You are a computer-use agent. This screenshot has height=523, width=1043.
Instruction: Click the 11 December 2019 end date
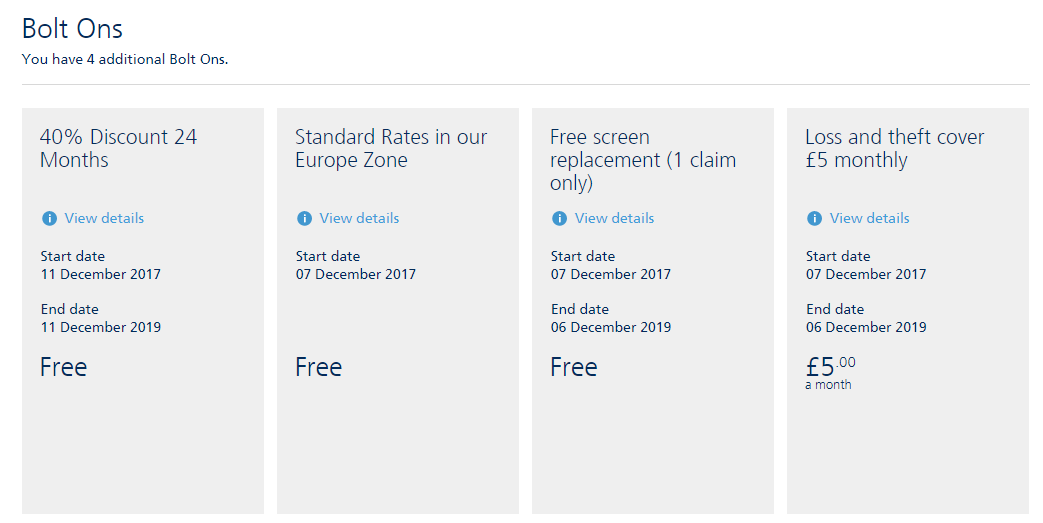click(100, 327)
